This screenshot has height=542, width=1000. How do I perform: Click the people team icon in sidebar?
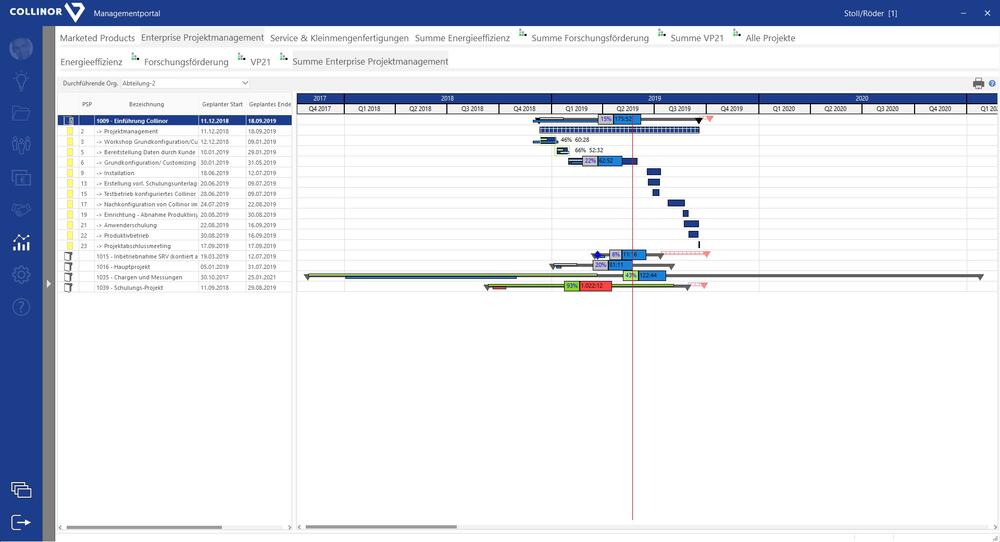click(x=21, y=145)
